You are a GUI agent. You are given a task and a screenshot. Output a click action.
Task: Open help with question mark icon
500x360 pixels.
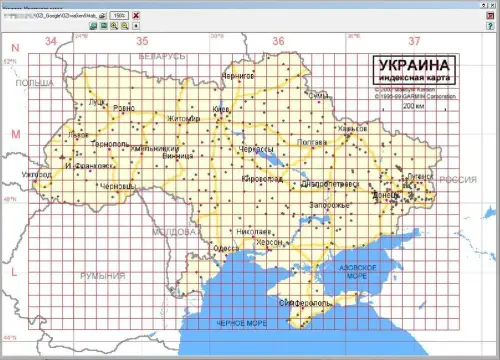tap(490, 26)
